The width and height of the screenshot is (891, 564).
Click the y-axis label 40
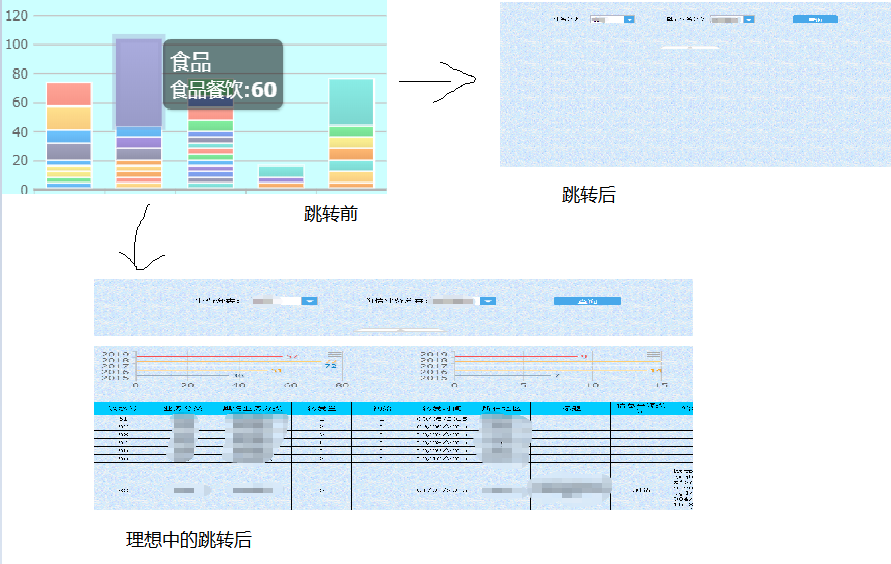coord(19,132)
